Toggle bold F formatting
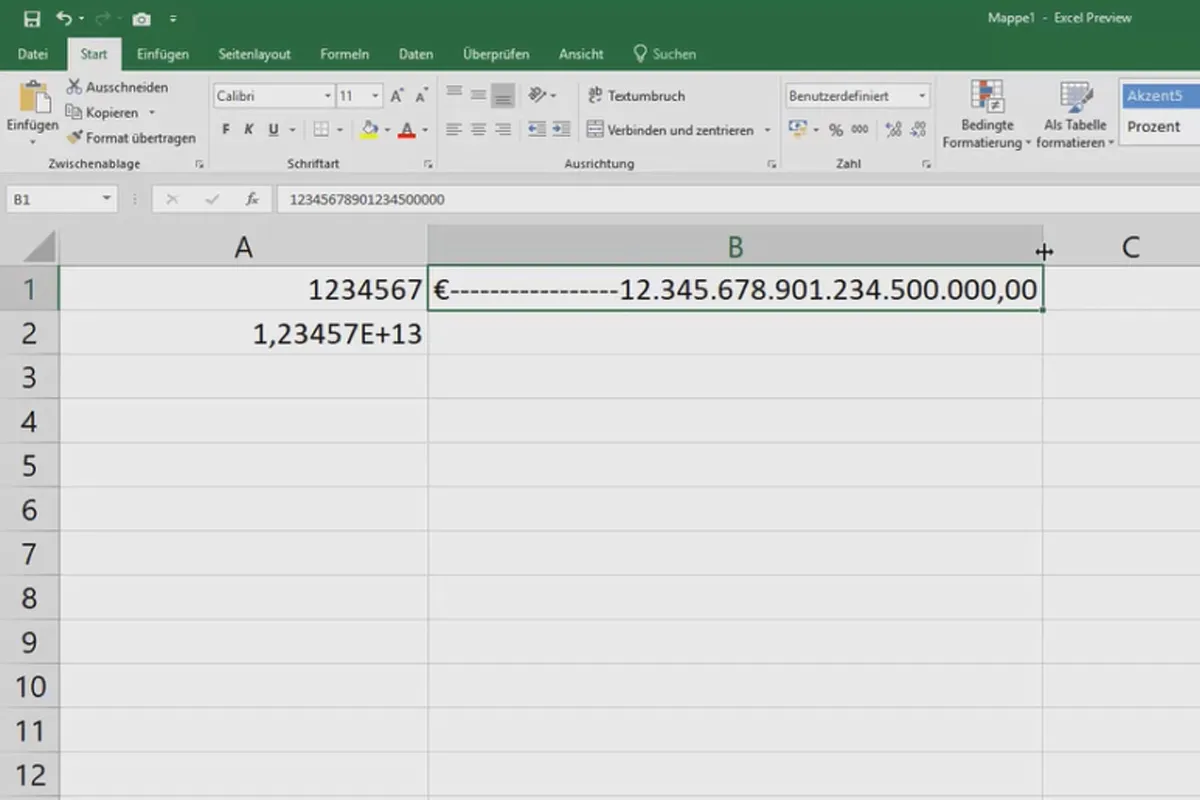This screenshot has width=1200, height=800. (x=226, y=130)
